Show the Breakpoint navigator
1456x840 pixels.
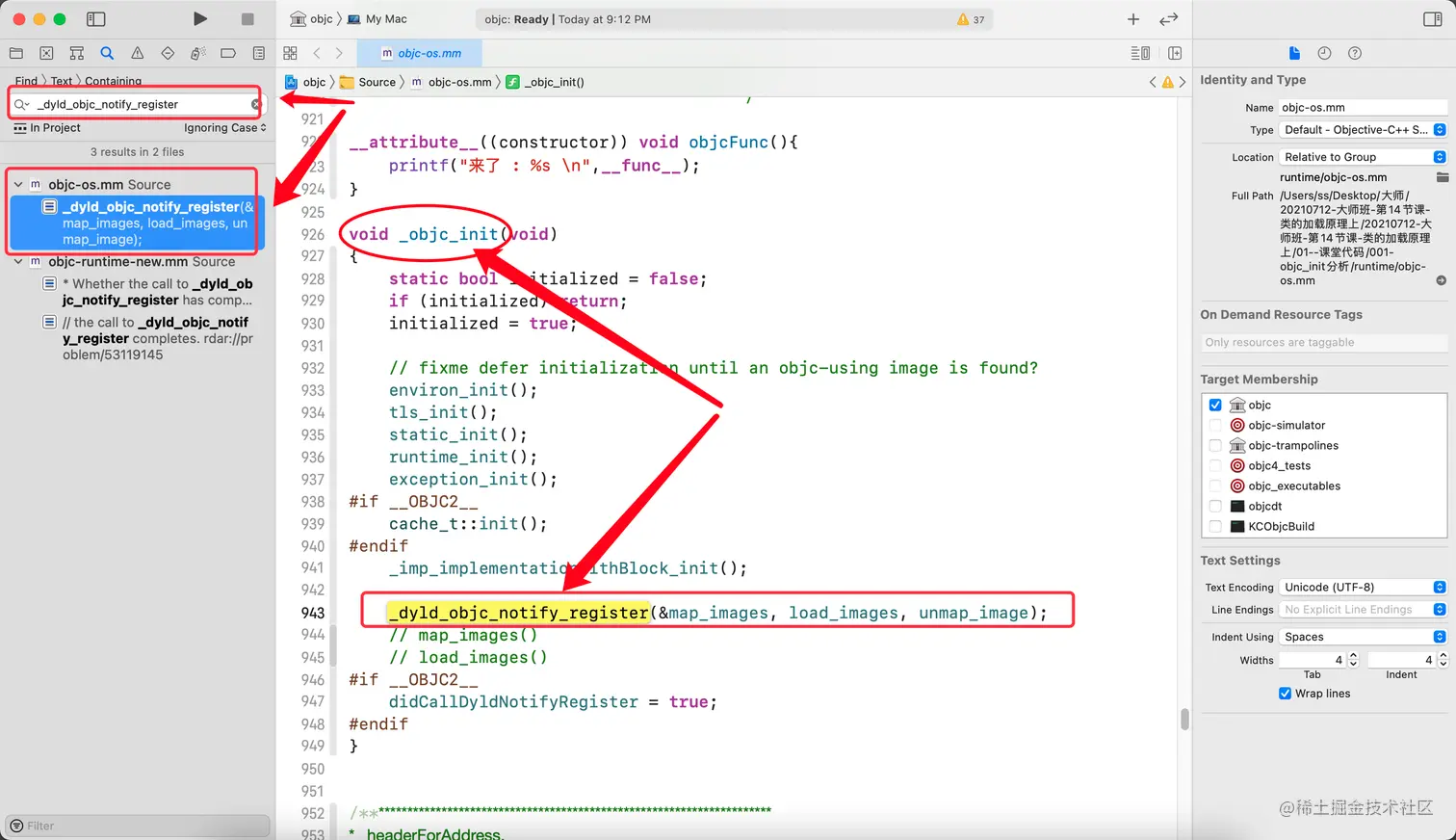coord(228,54)
